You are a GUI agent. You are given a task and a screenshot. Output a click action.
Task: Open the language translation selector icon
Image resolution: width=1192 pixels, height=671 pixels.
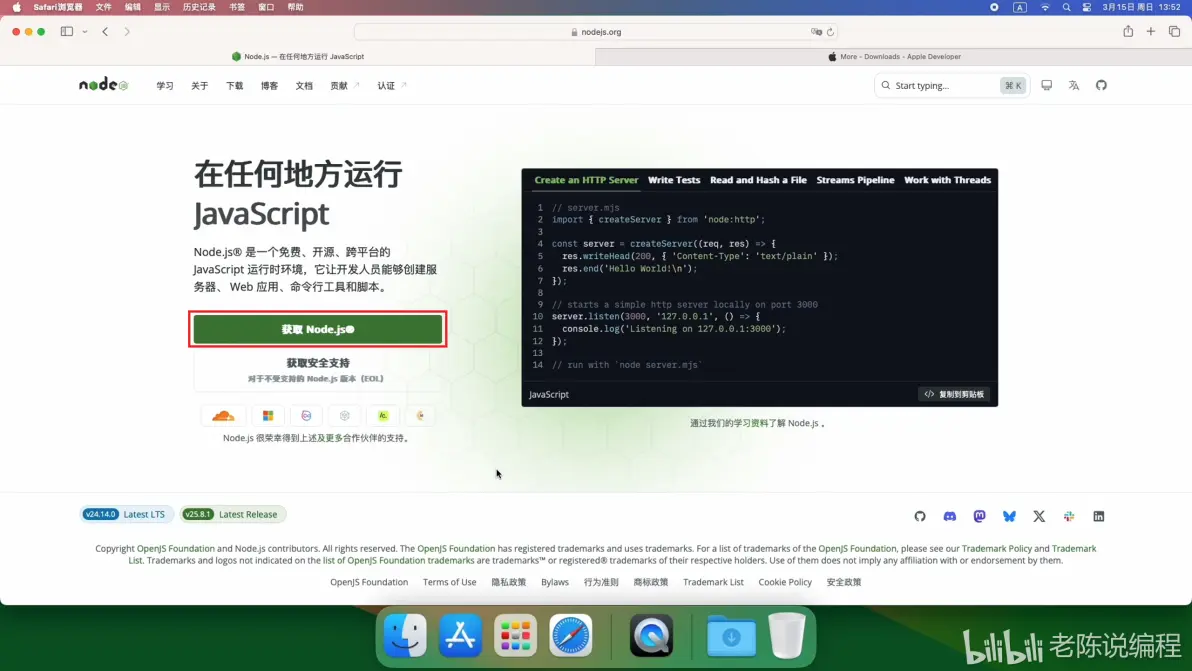pyautogui.click(x=1073, y=85)
